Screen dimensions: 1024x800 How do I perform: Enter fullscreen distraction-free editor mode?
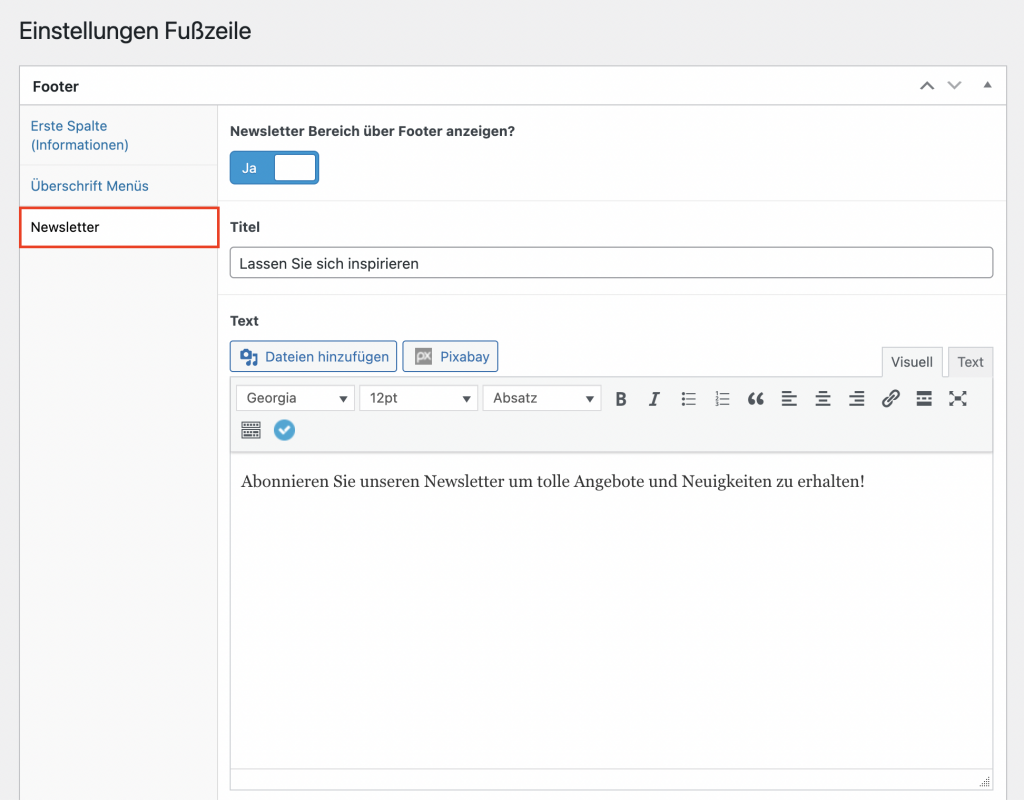pos(957,399)
